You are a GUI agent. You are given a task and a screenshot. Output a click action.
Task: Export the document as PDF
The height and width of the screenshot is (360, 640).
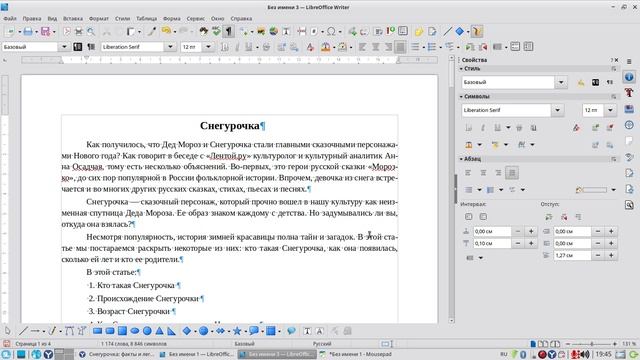click(x=67, y=31)
